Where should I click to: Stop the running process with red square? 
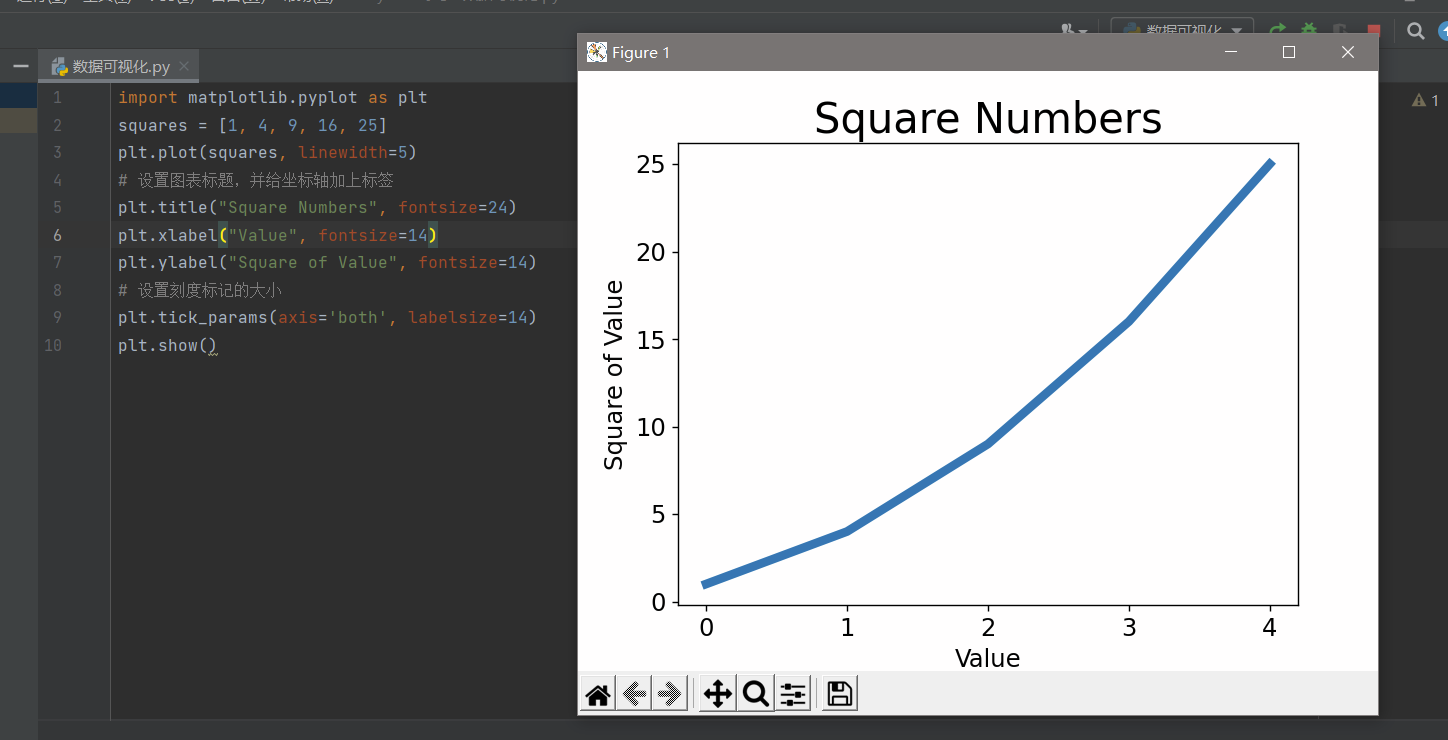[x=1373, y=31]
